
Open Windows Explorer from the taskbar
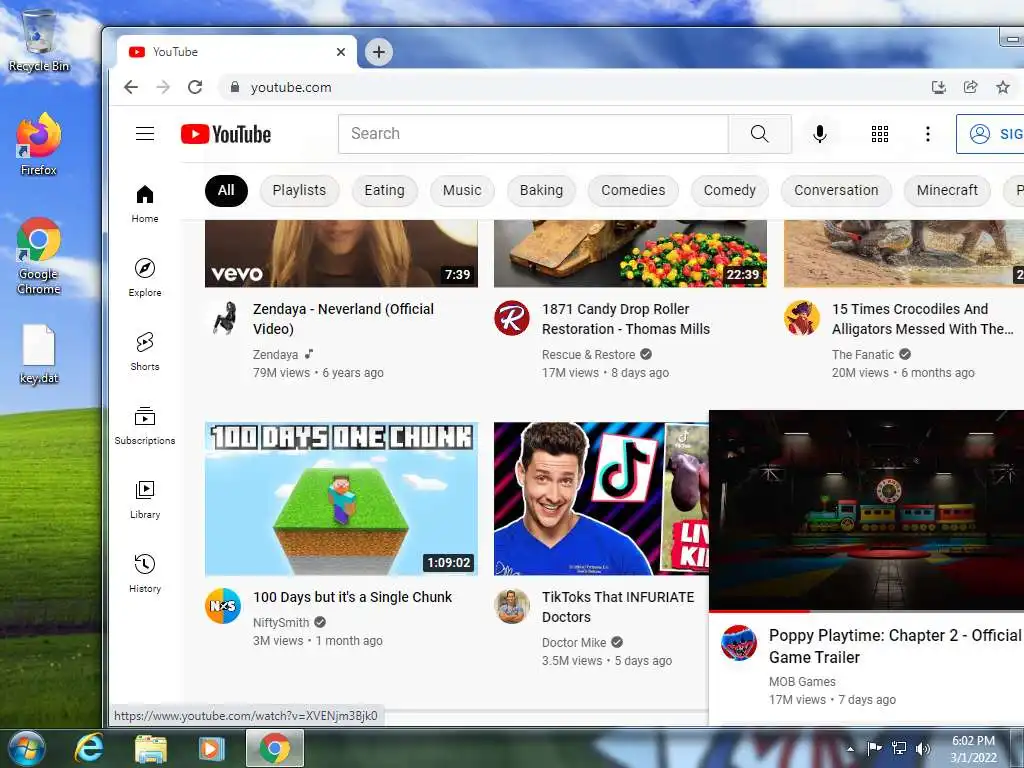150,748
